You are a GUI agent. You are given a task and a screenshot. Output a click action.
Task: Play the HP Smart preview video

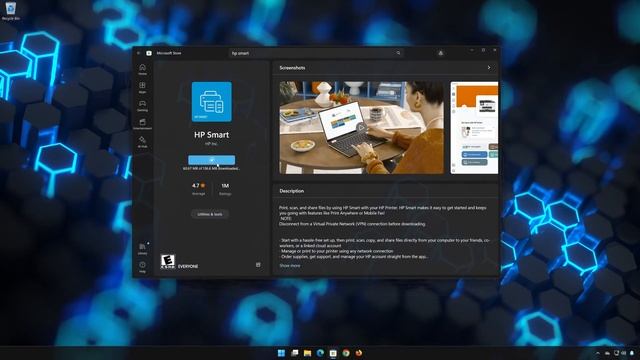(361, 127)
